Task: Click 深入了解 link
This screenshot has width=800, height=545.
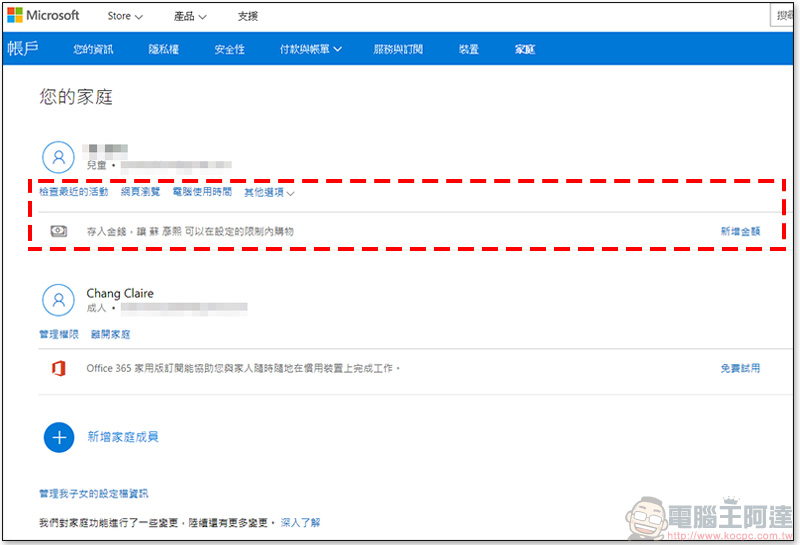Action: [x=301, y=523]
